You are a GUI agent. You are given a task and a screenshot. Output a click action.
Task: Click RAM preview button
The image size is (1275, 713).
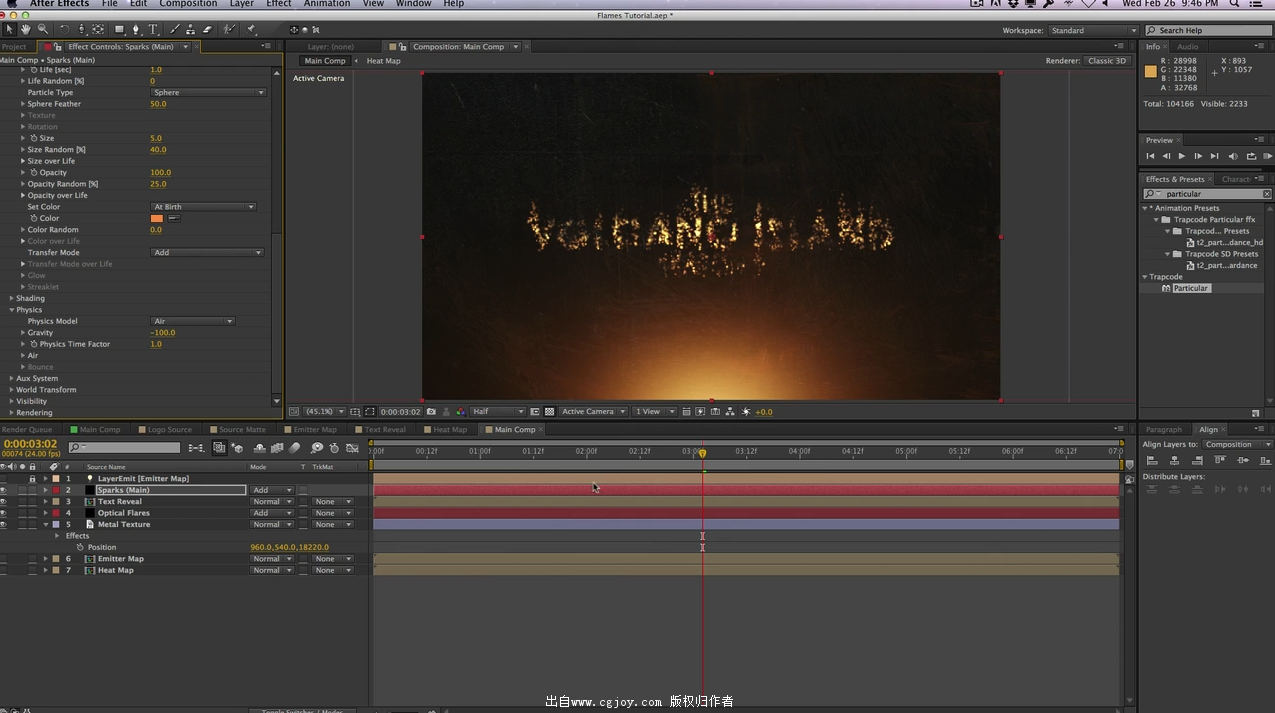coord(1268,156)
